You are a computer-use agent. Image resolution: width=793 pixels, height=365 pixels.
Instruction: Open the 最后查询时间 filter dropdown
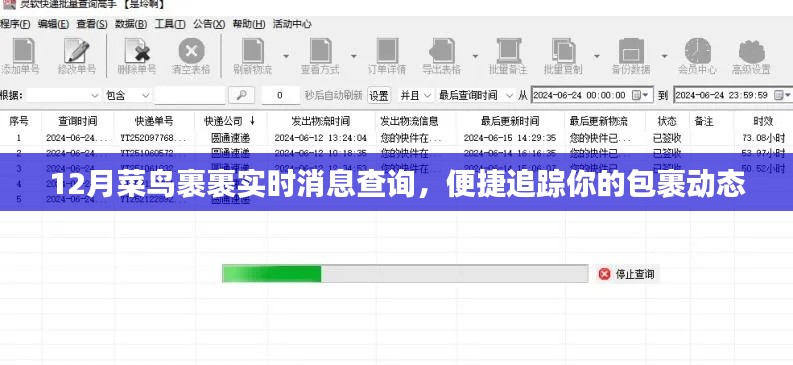pos(476,95)
